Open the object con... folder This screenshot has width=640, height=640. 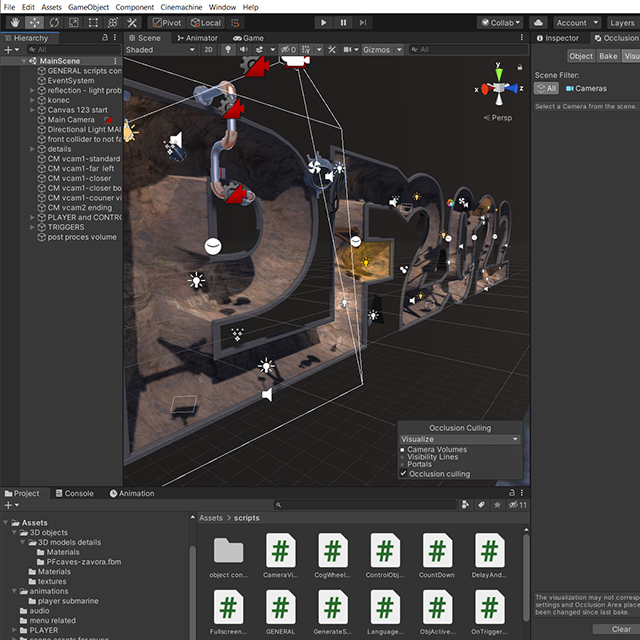pyautogui.click(x=228, y=557)
